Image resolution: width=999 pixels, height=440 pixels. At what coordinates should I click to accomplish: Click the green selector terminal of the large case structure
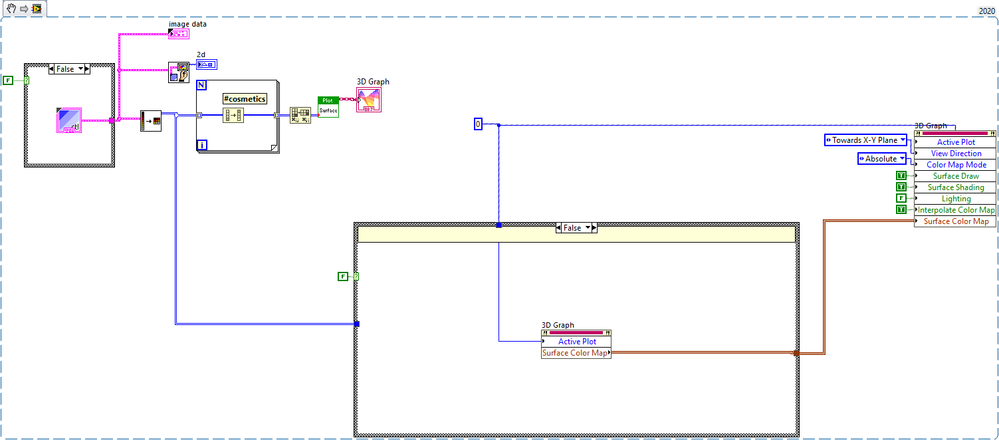point(357,276)
